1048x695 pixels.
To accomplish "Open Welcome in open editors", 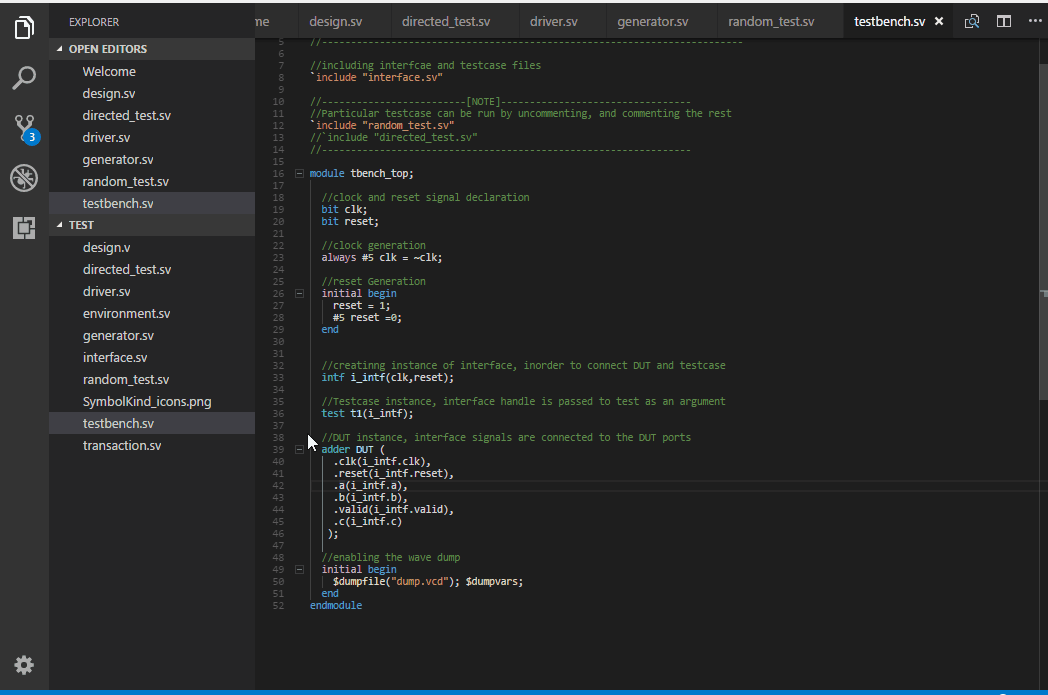I will pos(152,72).
